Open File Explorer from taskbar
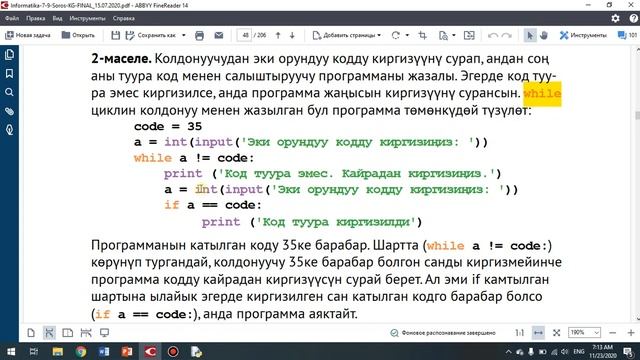640x360 pixels. [58, 351]
